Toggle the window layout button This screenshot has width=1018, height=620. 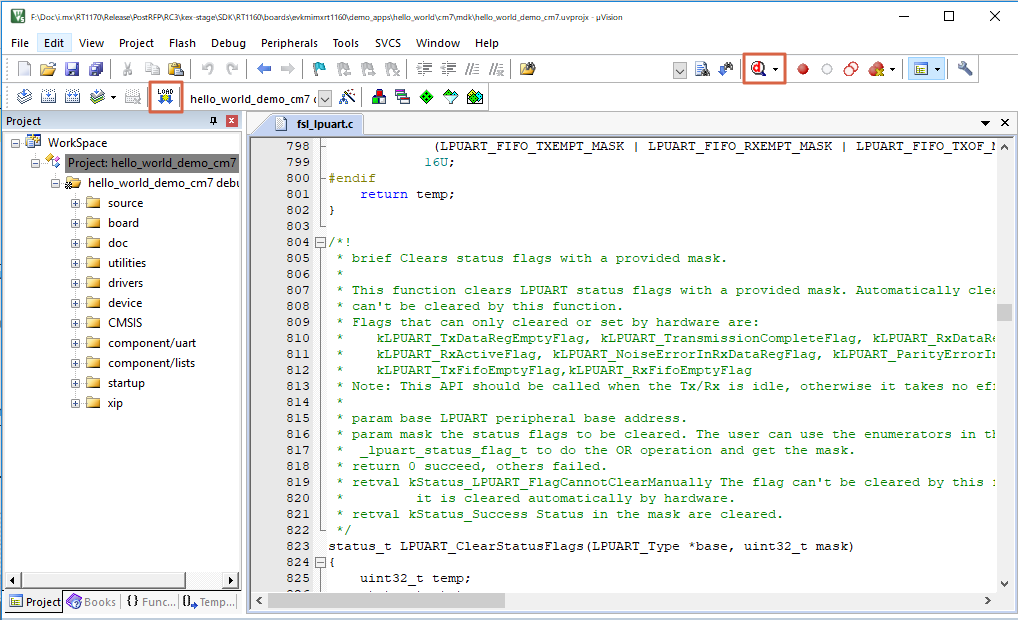pos(921,69)
